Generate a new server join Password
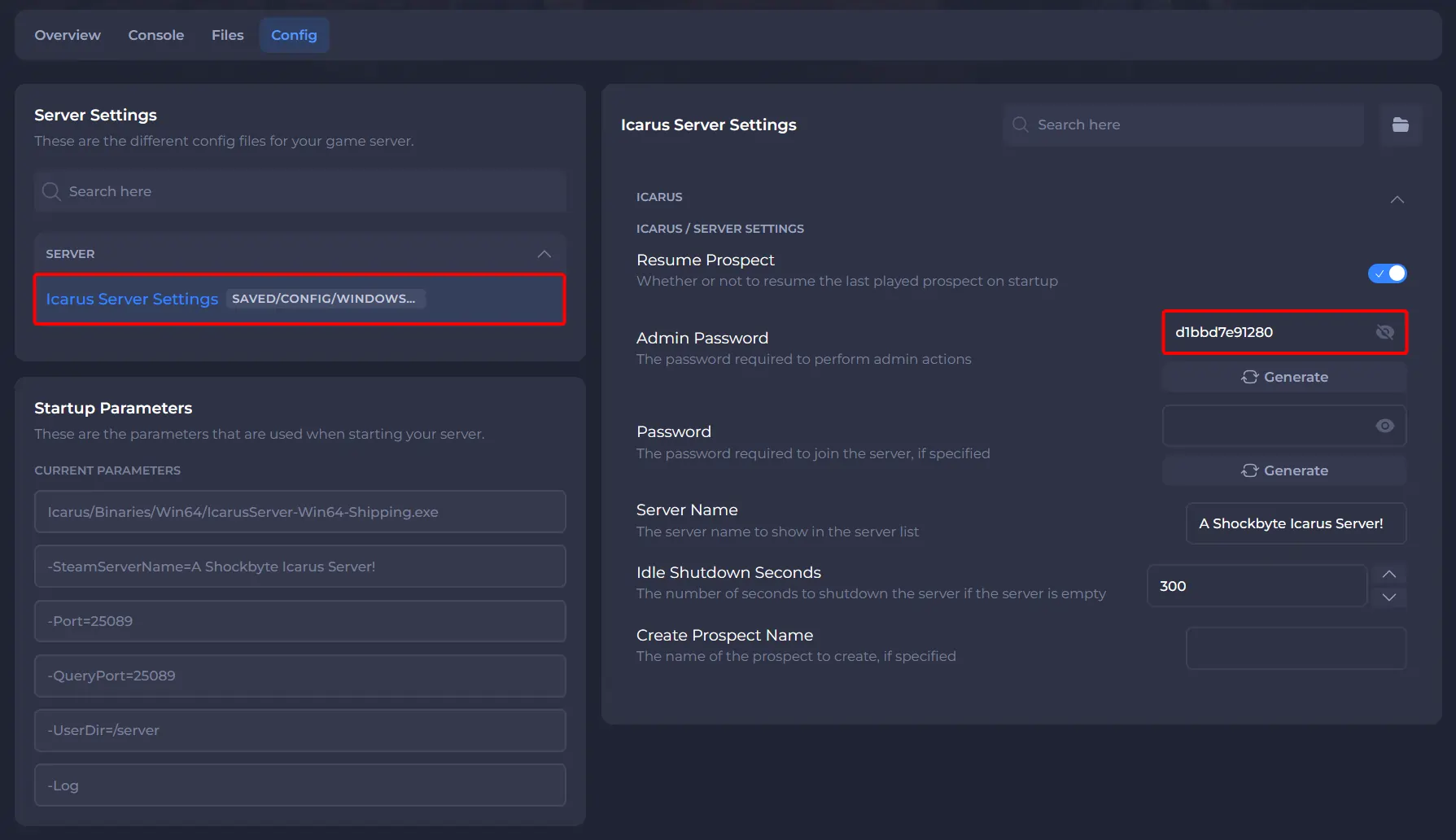The width and height of the screenshot is (1456, 840). click(1284, 470)
